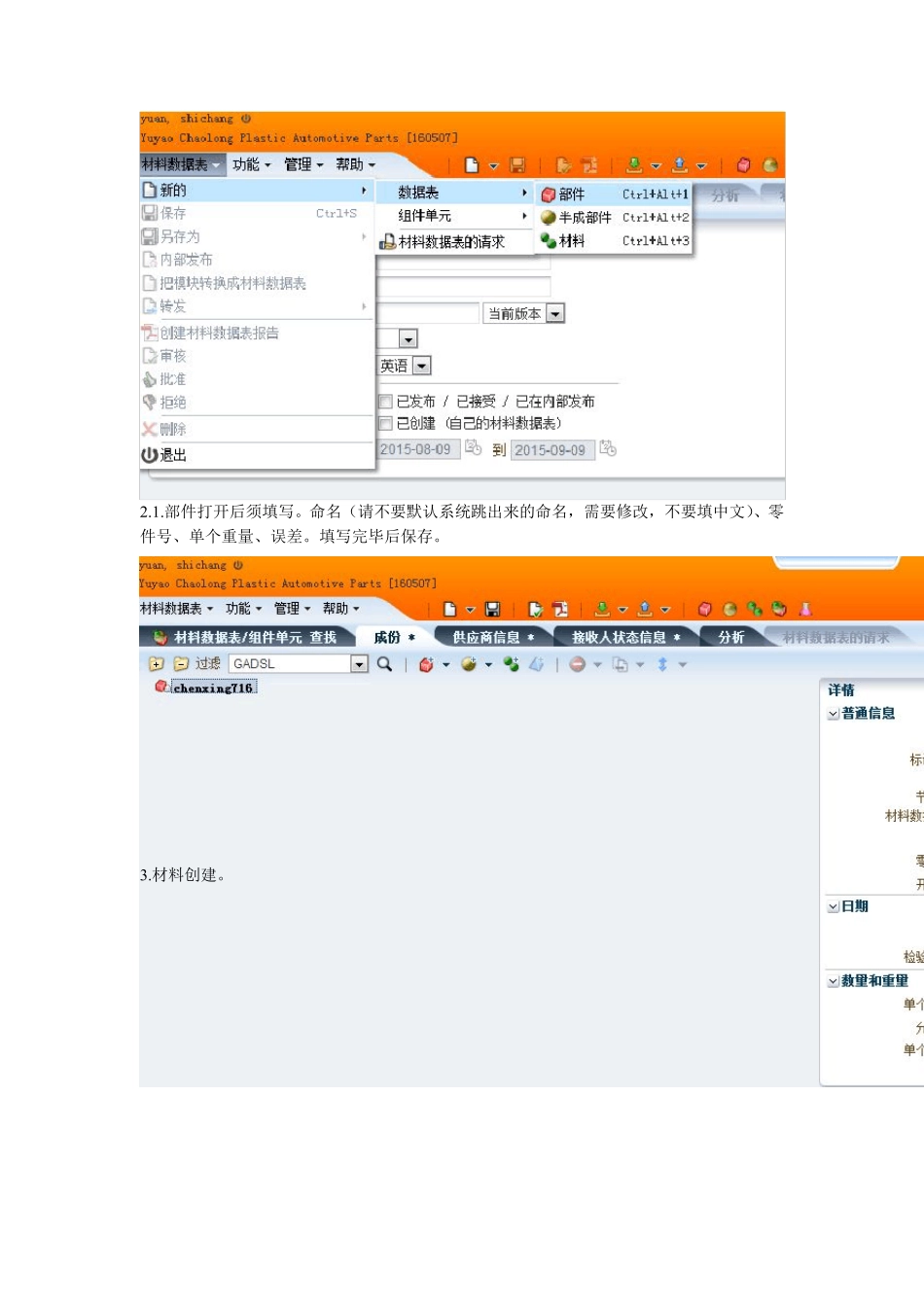This screenshot has height=1307, width=924.
Task: Switch to the 供应商信息 tab
Action: [493, 638]
